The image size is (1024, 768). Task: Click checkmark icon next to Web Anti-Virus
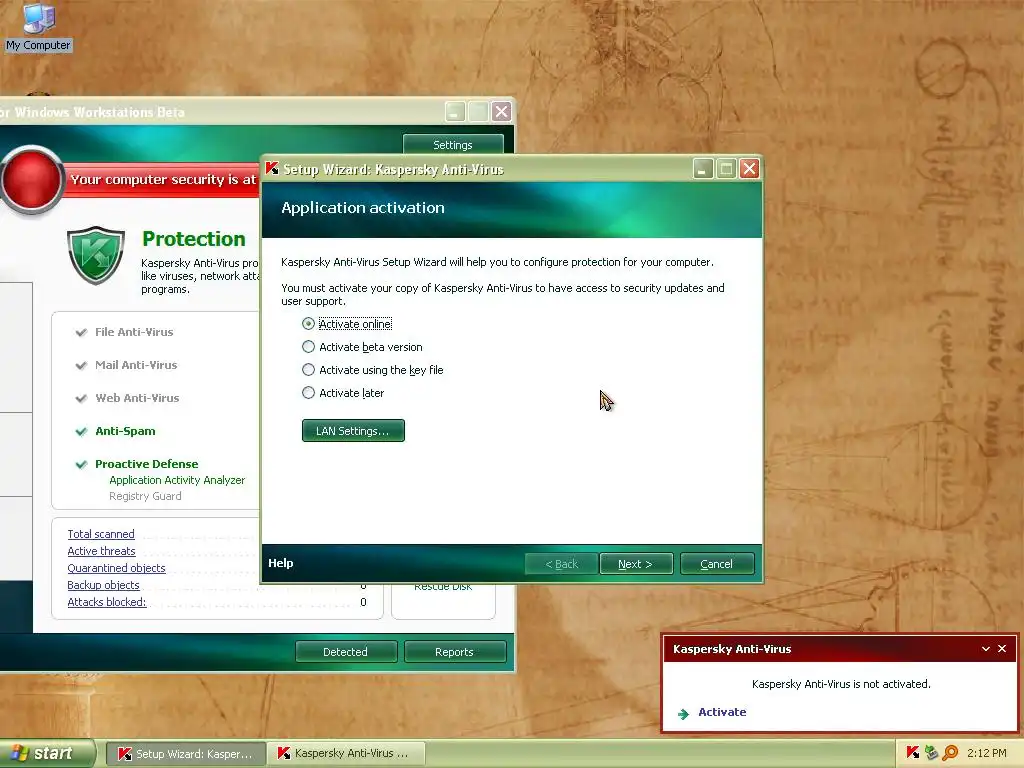point(81,398)
